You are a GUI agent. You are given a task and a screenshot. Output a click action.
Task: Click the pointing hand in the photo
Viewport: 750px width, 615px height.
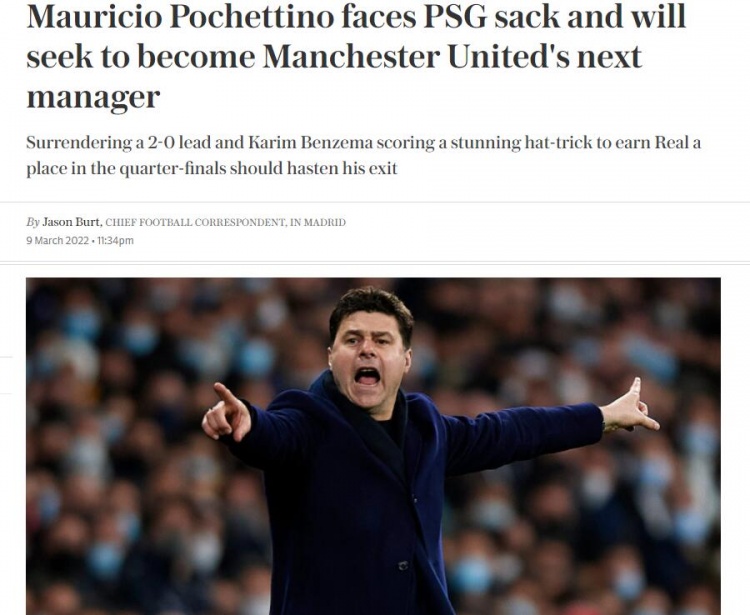tap(227, 413)
